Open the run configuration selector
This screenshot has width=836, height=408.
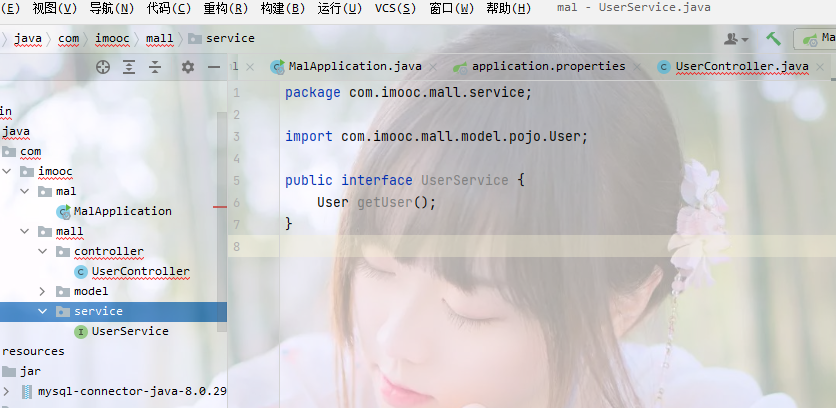pos(816,39)
